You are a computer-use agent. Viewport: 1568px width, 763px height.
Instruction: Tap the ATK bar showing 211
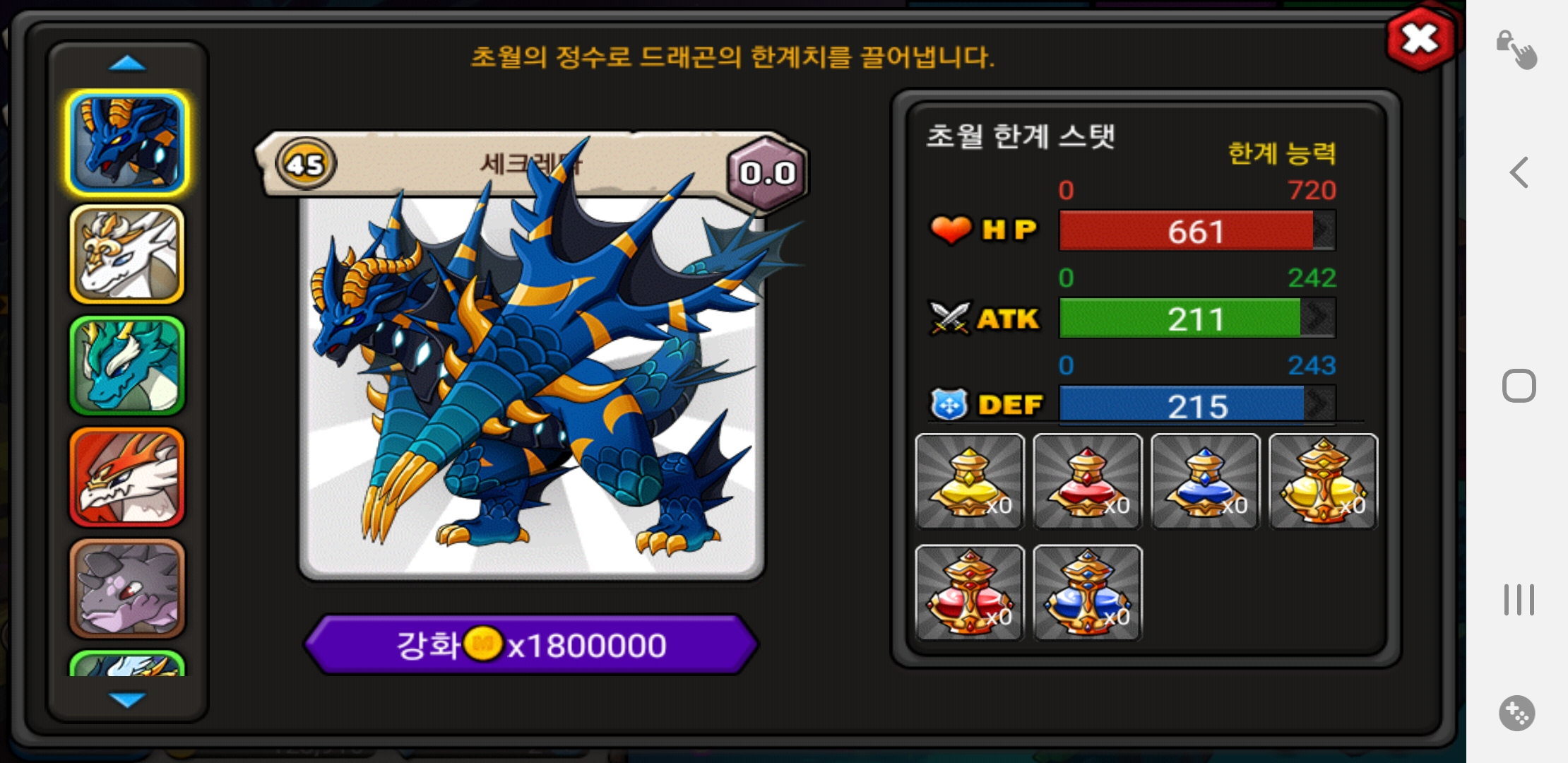[1197, 319]
